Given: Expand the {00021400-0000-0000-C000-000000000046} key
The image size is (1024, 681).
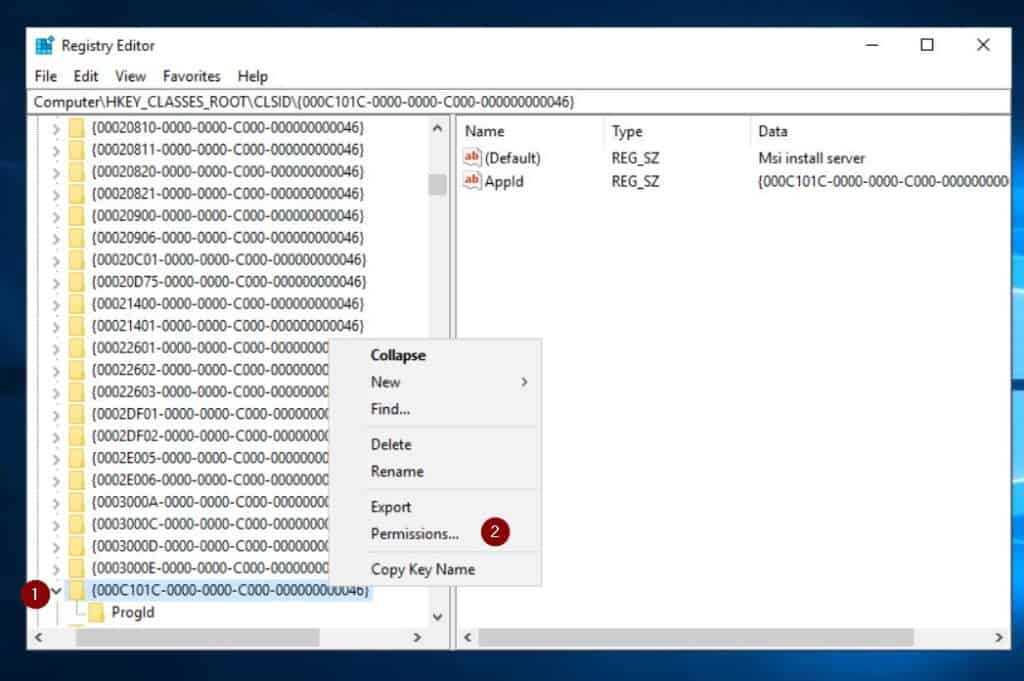Looking at the screenshot, I should click(56, 305).
